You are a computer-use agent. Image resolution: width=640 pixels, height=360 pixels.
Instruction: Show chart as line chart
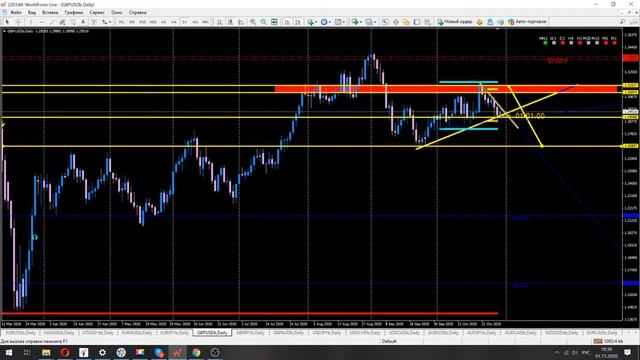coord(241,22)
